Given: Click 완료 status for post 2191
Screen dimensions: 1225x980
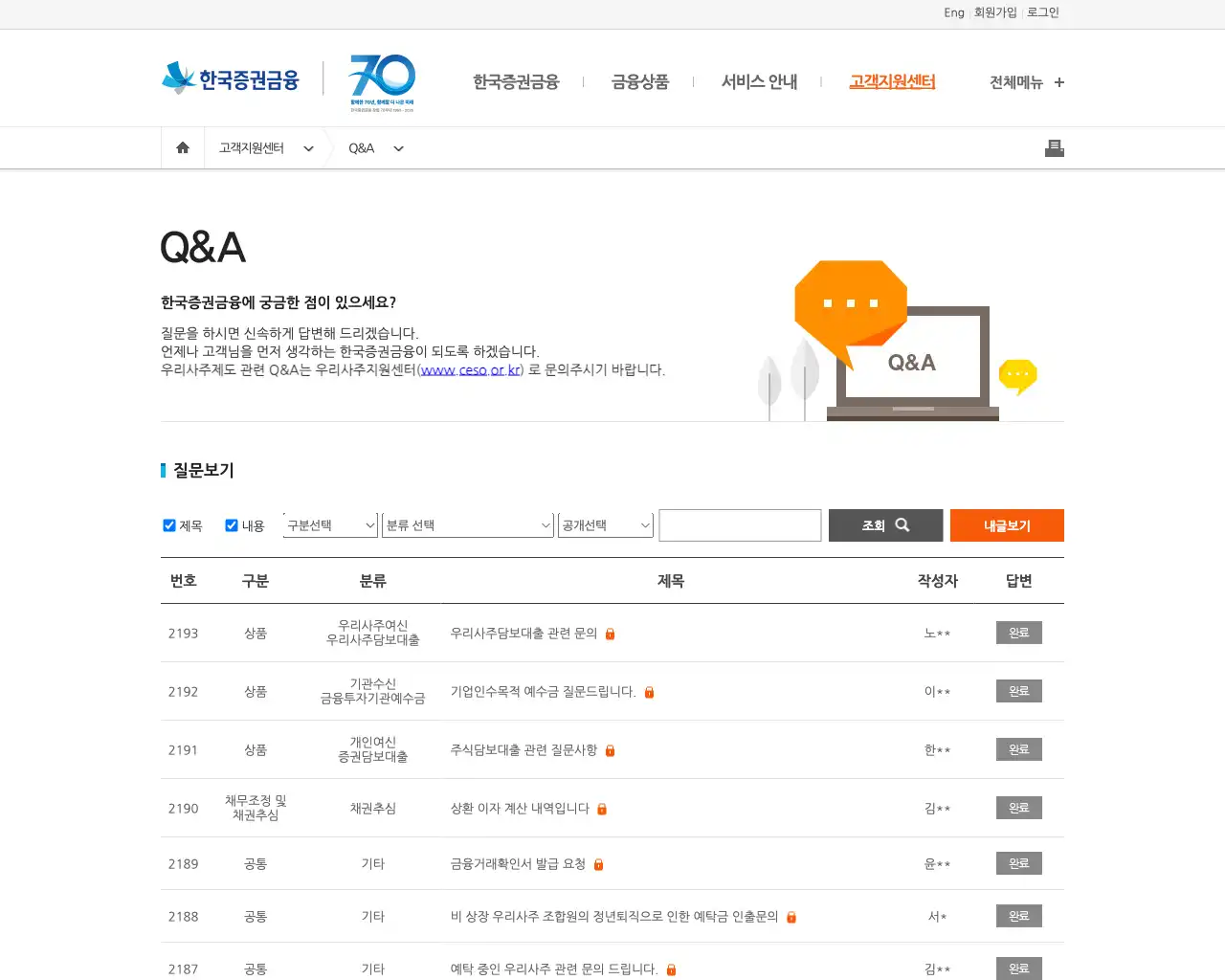Looking at the screenshot, I should 1019,749.
